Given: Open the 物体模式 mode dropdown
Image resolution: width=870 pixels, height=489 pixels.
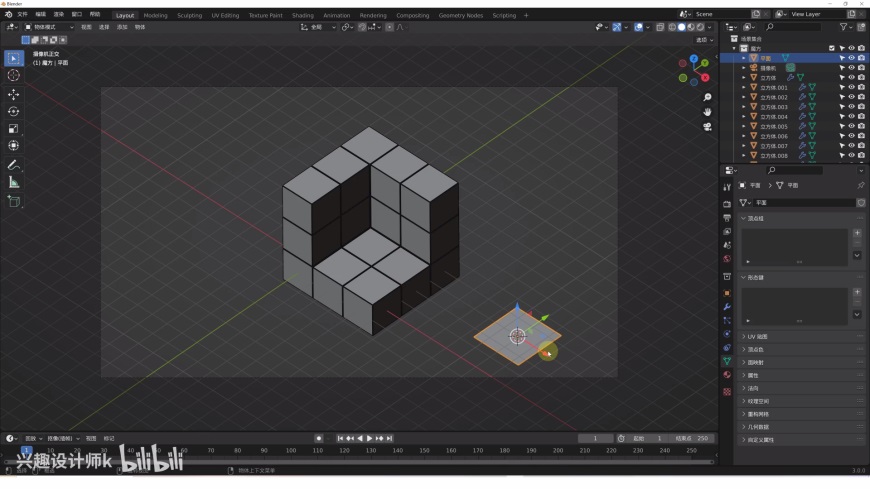Looking at the screenshot, I should click(x=49, y=27).
